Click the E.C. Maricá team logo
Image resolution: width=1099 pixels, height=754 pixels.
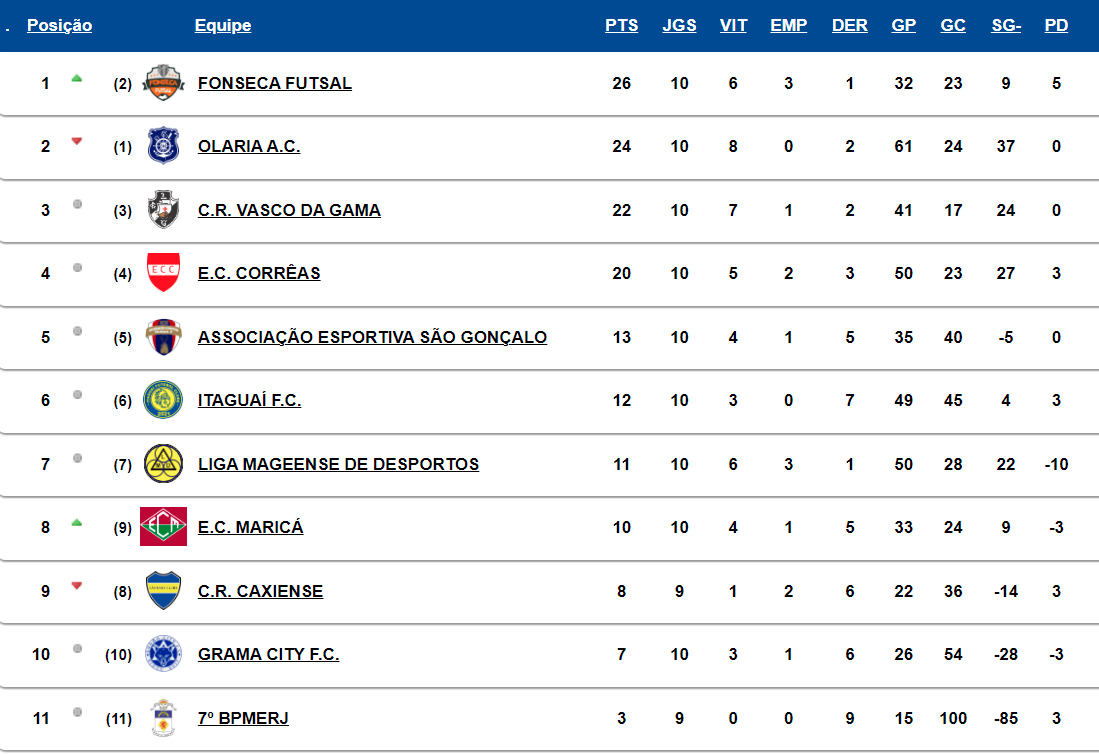[163, 527]
